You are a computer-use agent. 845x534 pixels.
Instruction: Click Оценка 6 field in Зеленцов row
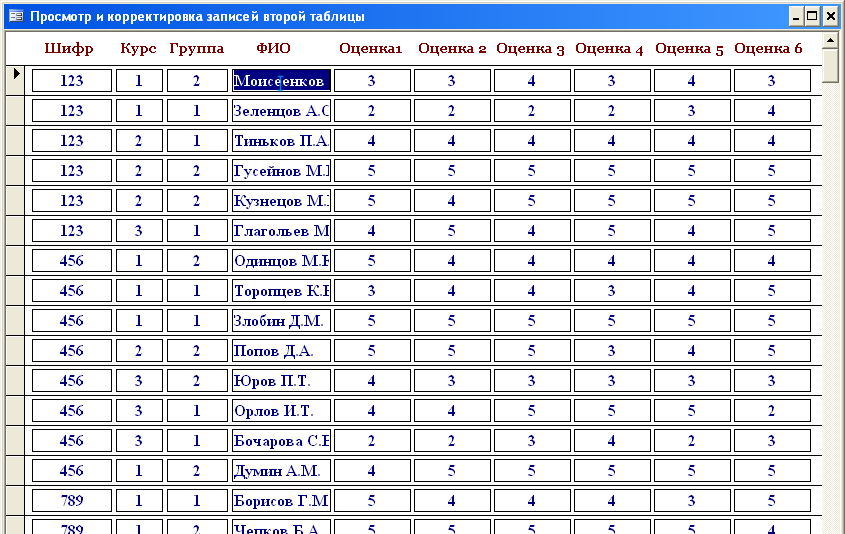click(x=772, y=111)
